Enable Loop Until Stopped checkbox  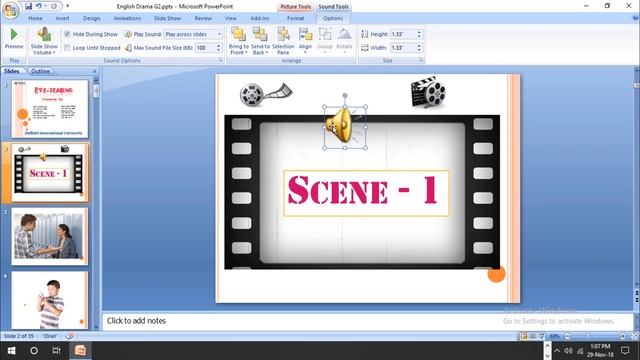click(x=67, y=48)
